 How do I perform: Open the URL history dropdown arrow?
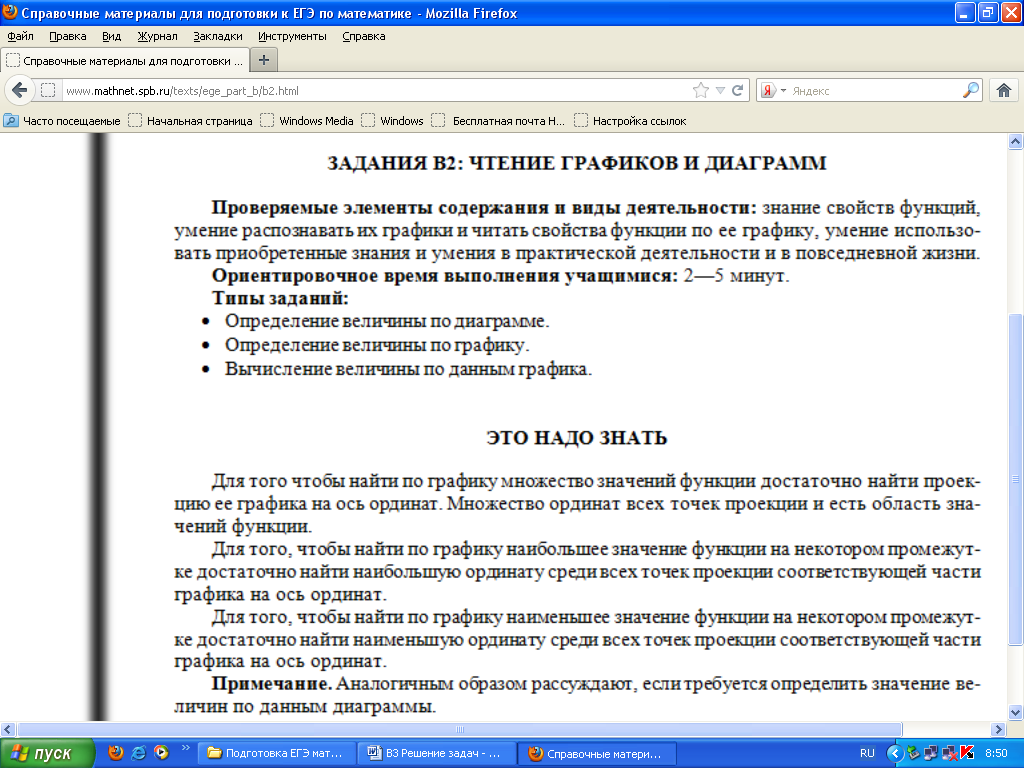[720, 90]
